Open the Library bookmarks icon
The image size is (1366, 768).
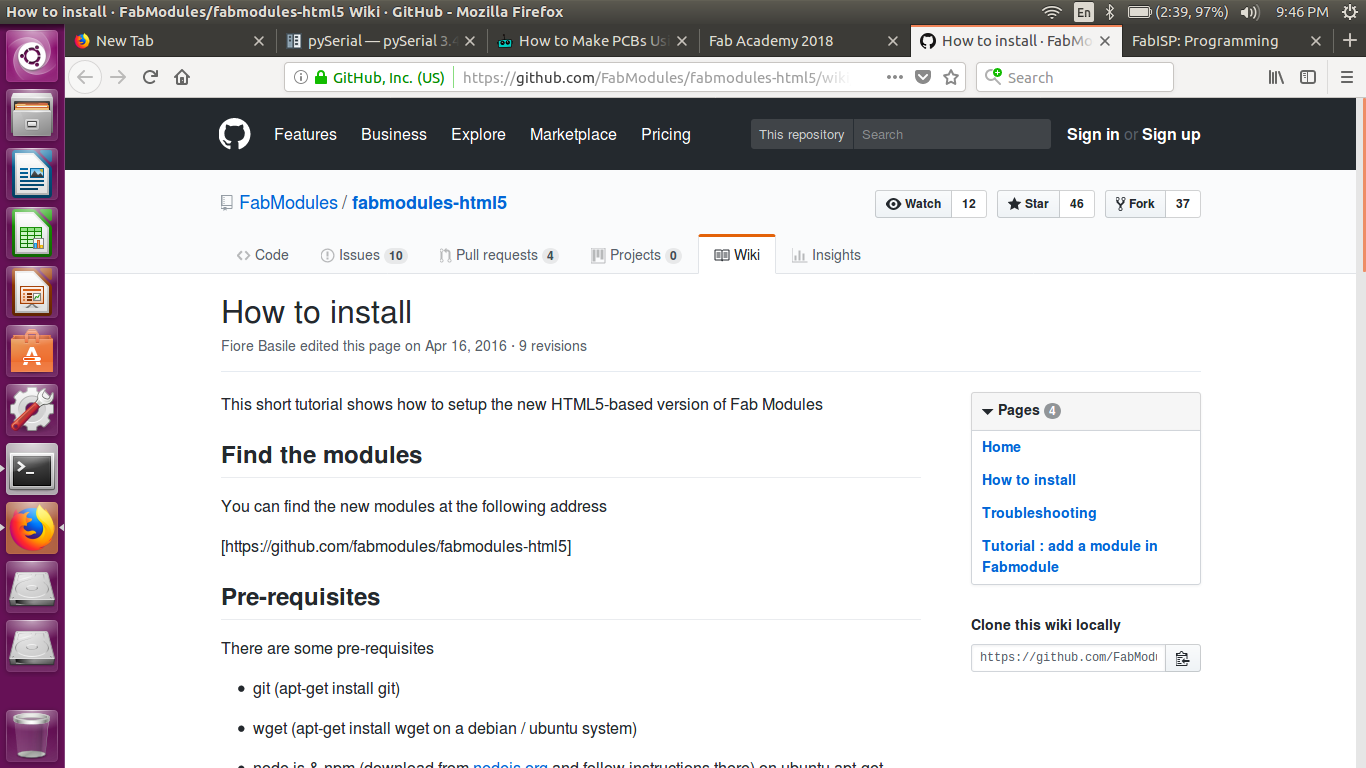tap(1276, 77)
